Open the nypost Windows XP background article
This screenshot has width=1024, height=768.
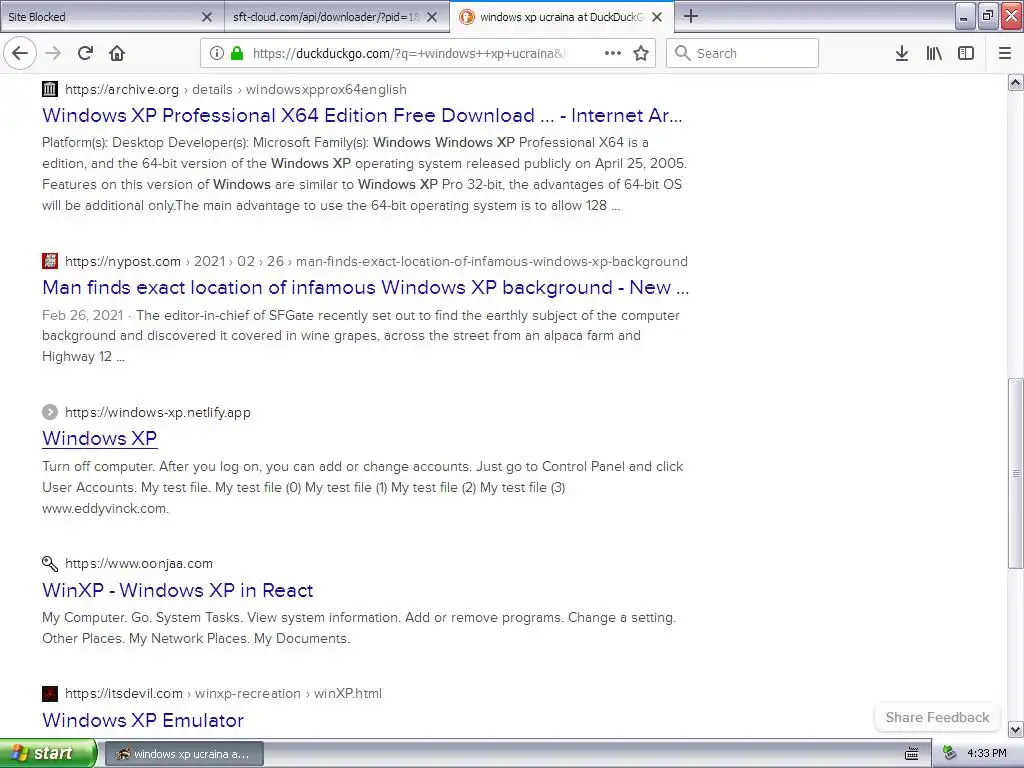point(365,287)
